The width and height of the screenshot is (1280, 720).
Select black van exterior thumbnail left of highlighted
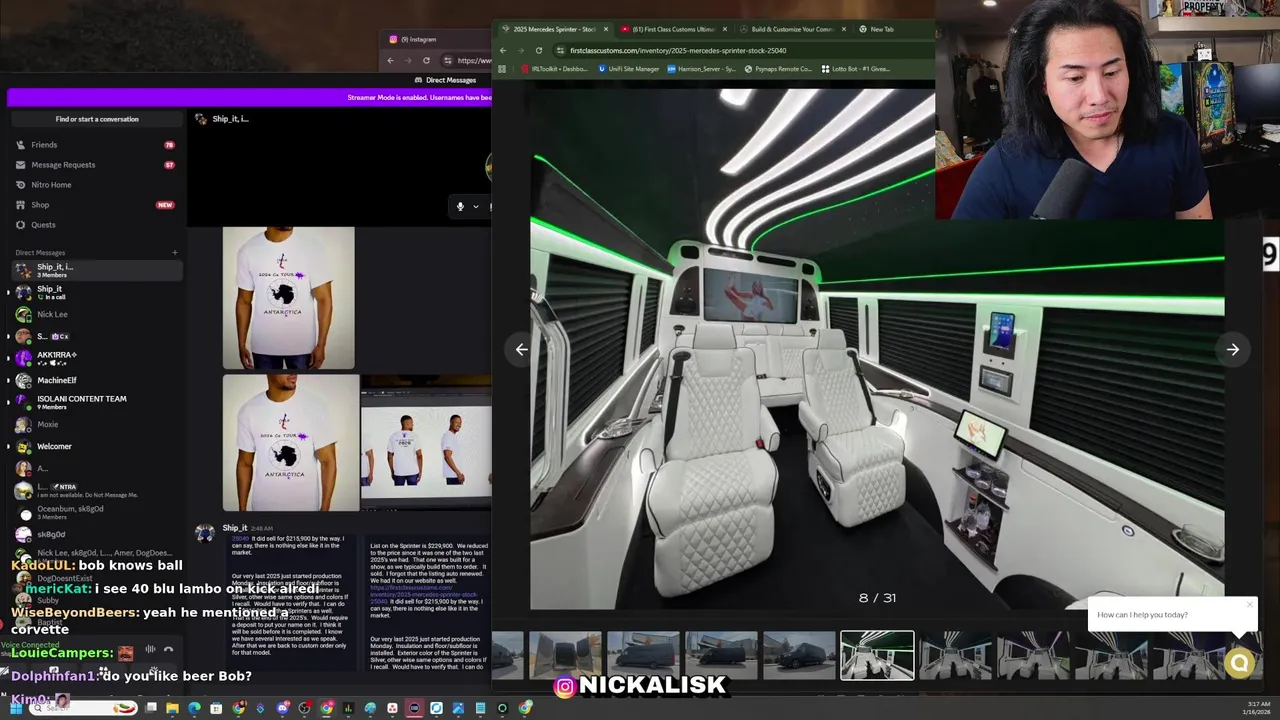pyautogui.click(x=799, y=655)
